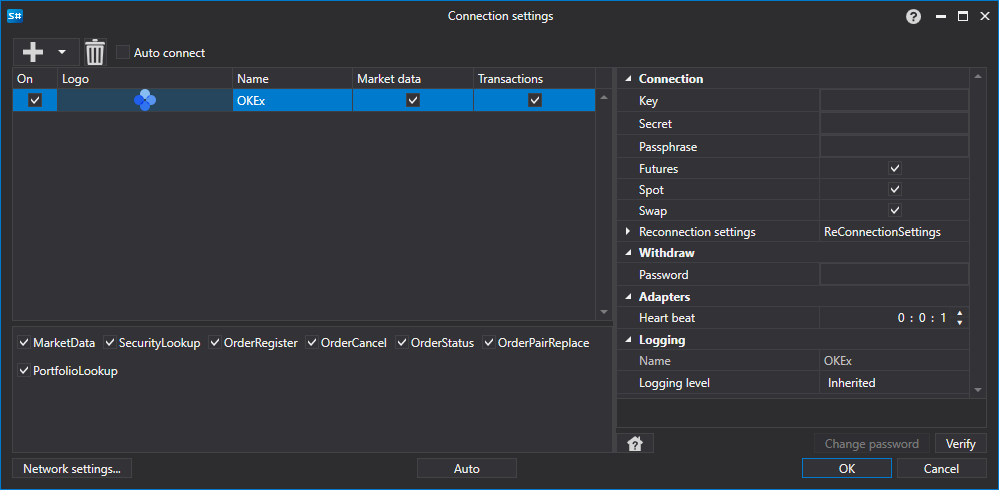Sort by the On column header
999x490 pixels.
tap(35, 79)
